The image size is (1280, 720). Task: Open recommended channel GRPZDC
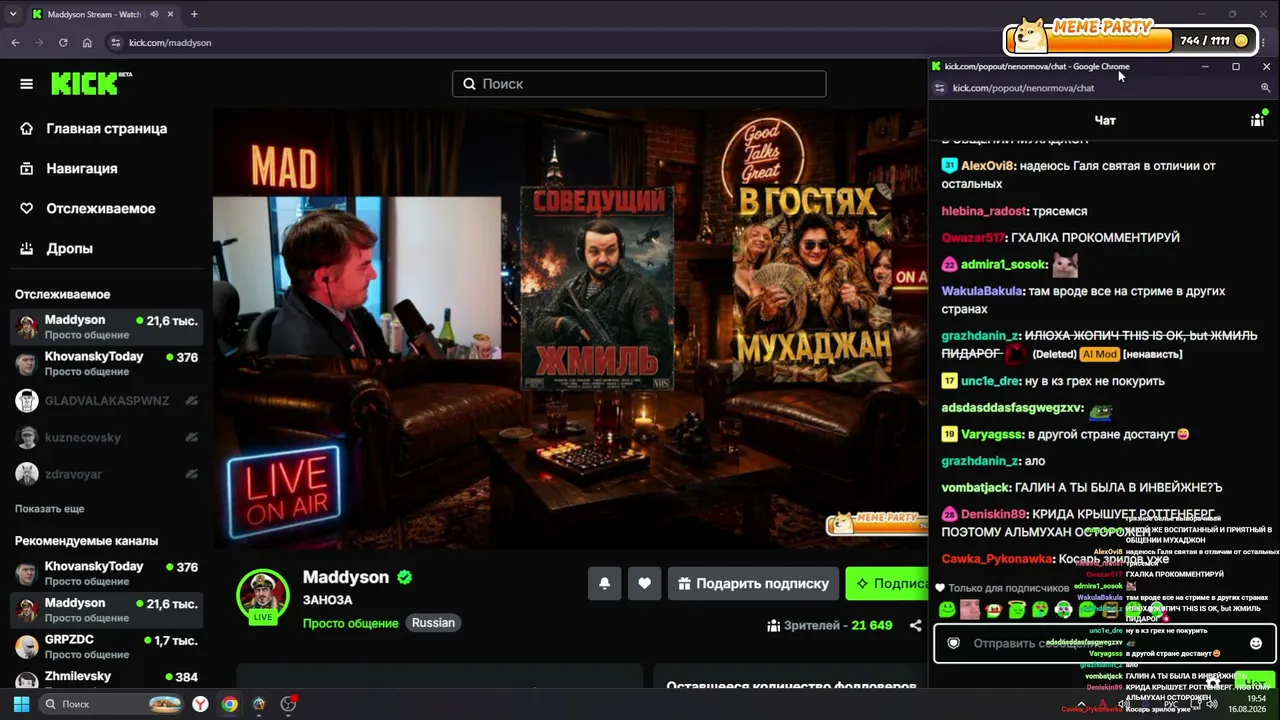click(x=106, y=647)
